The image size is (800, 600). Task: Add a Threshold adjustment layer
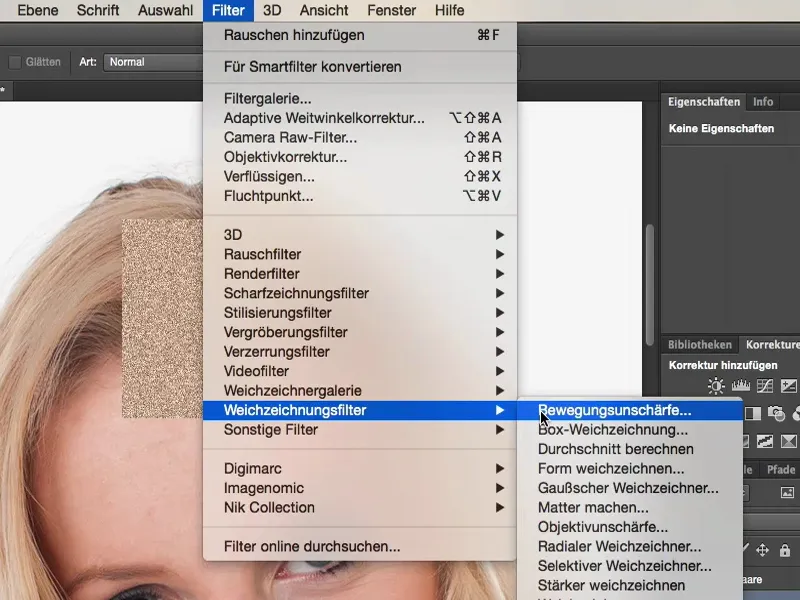click(765, 441)
